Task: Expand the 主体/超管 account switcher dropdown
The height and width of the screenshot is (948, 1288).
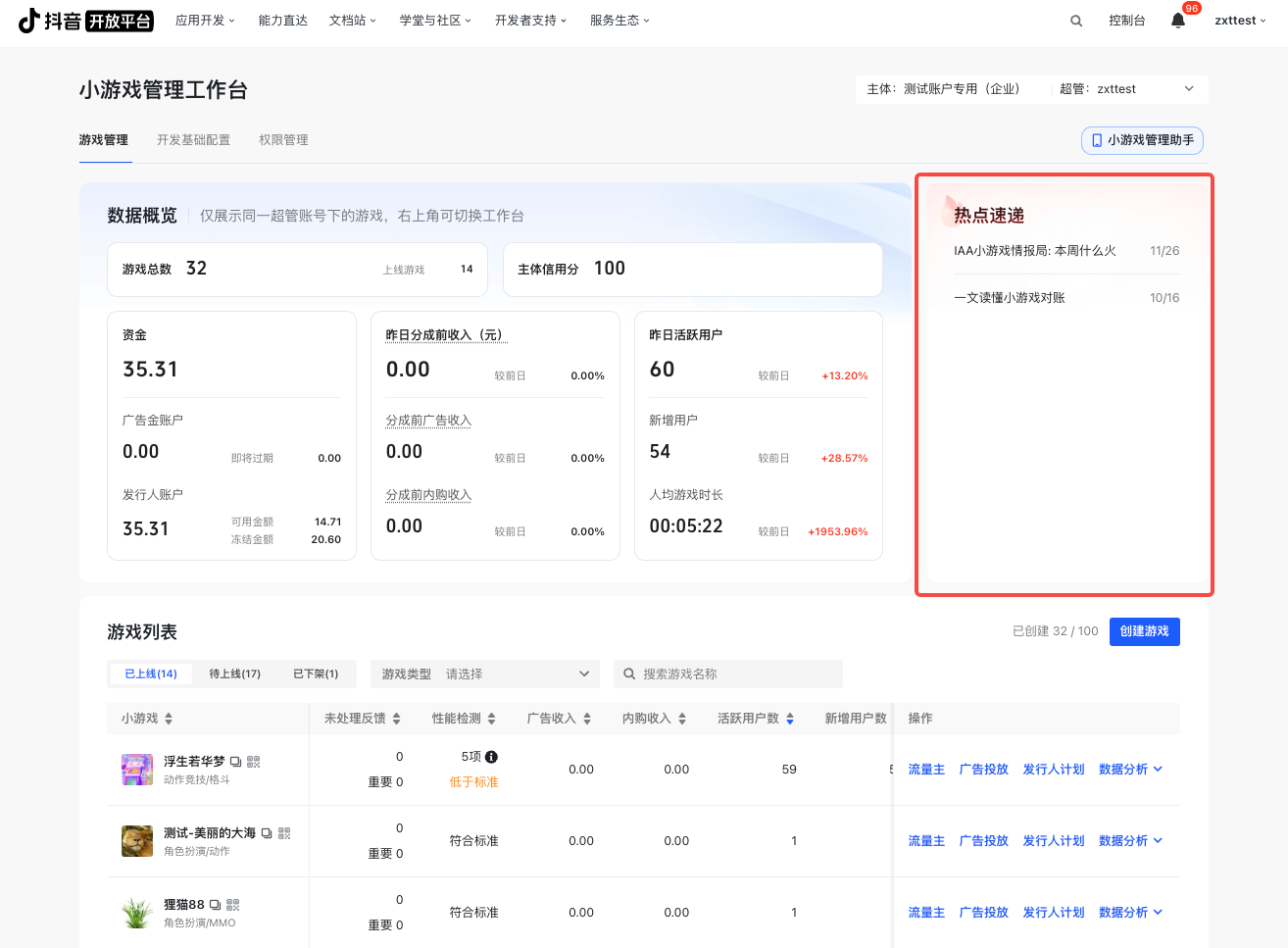Action: [x=1189, y=89]
